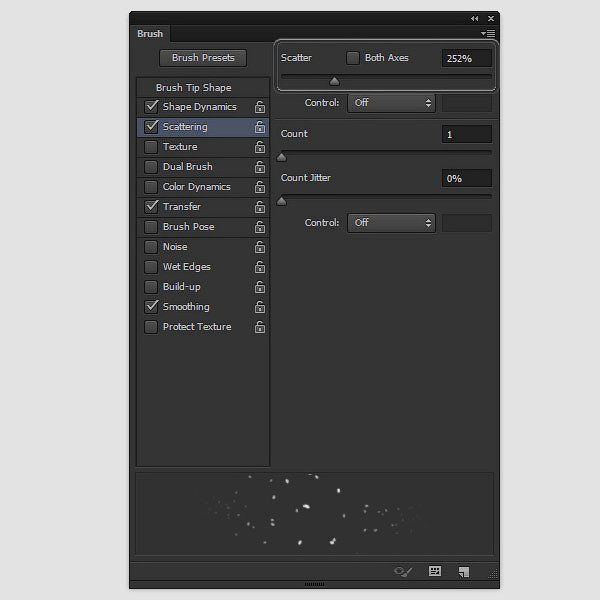Uncheck the Scattering checkbox
The height and width of the screenshot is (600, 600).
(151, 126)
